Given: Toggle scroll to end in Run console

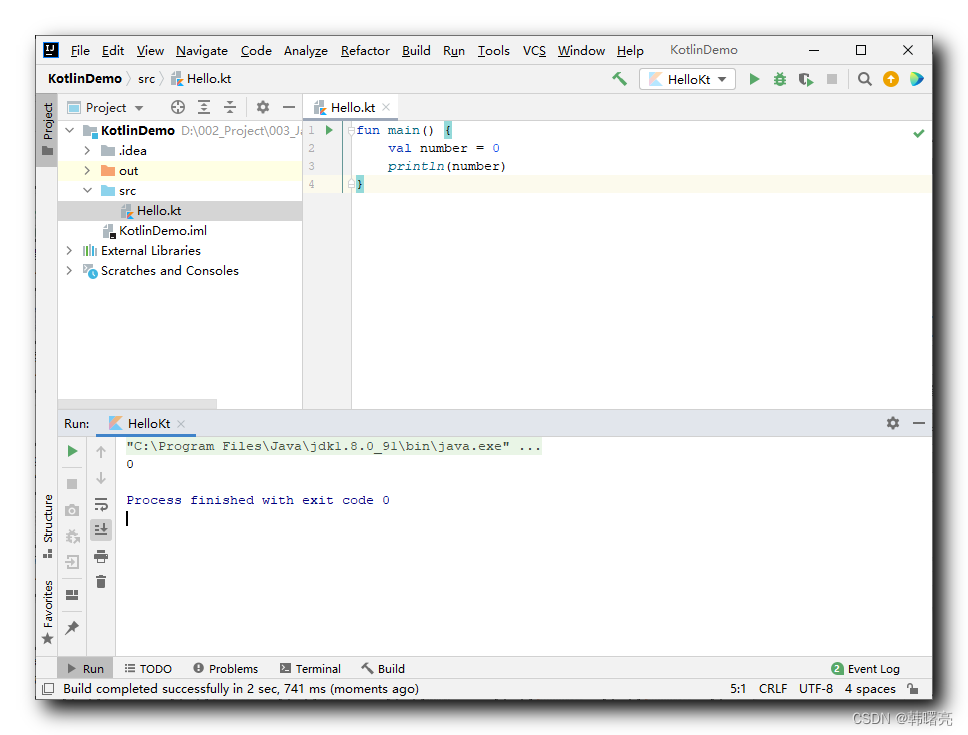Looking at the screenshot, I should (101, 529).
